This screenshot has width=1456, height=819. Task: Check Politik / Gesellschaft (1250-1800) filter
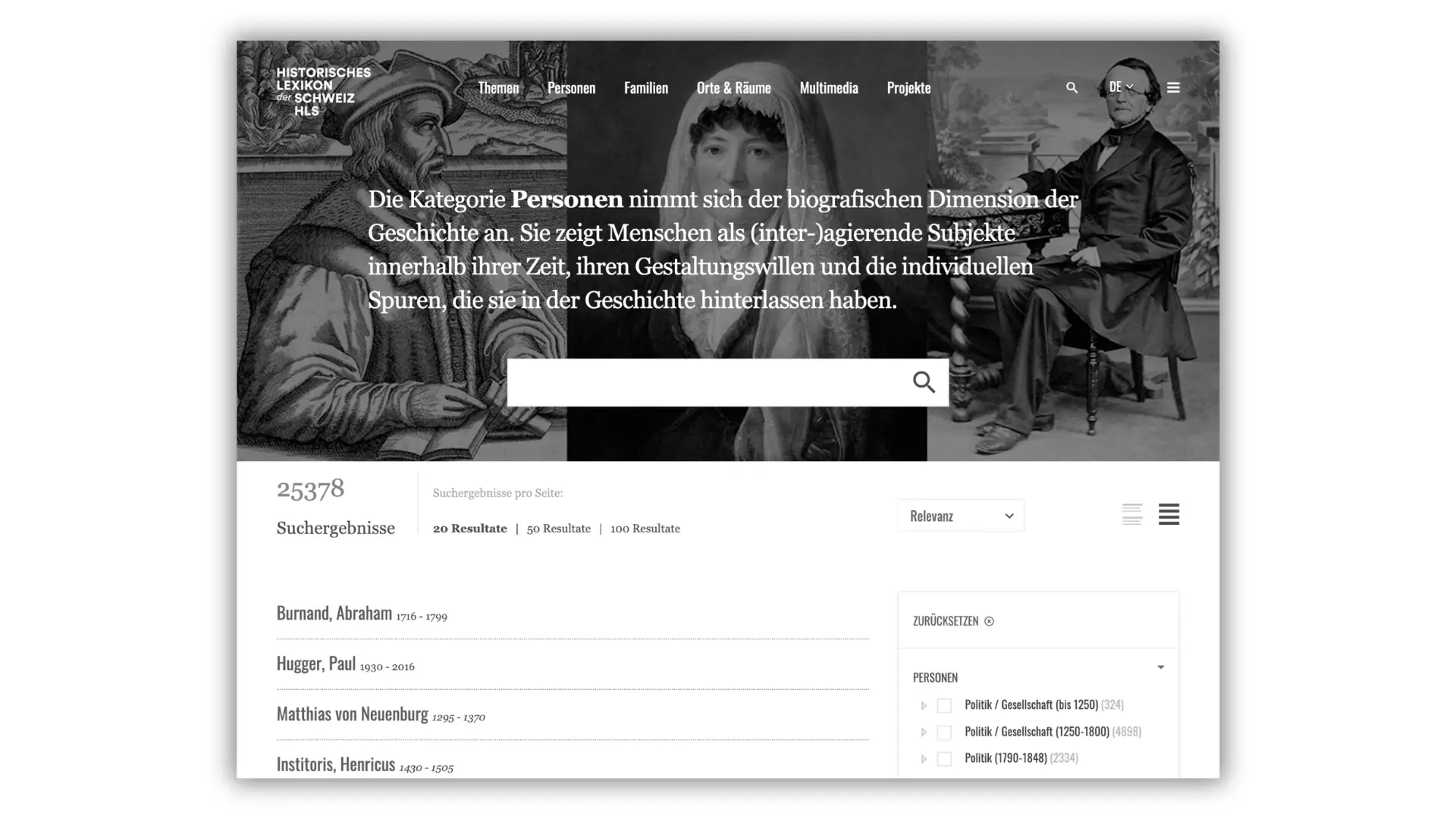click(944, 732)
